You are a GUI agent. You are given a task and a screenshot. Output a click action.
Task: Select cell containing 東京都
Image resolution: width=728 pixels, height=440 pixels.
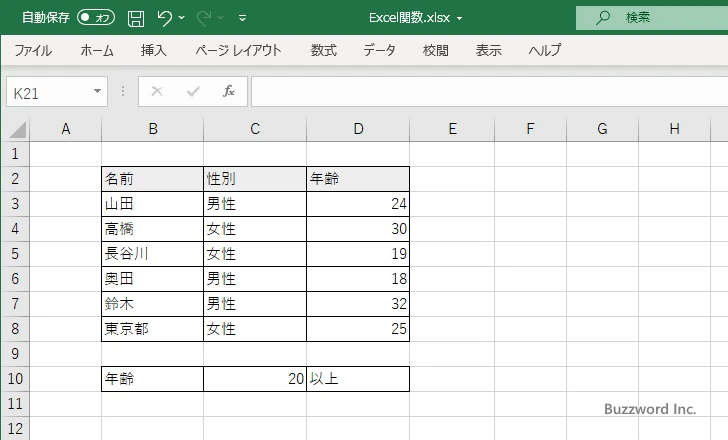[x=152, y=329]
